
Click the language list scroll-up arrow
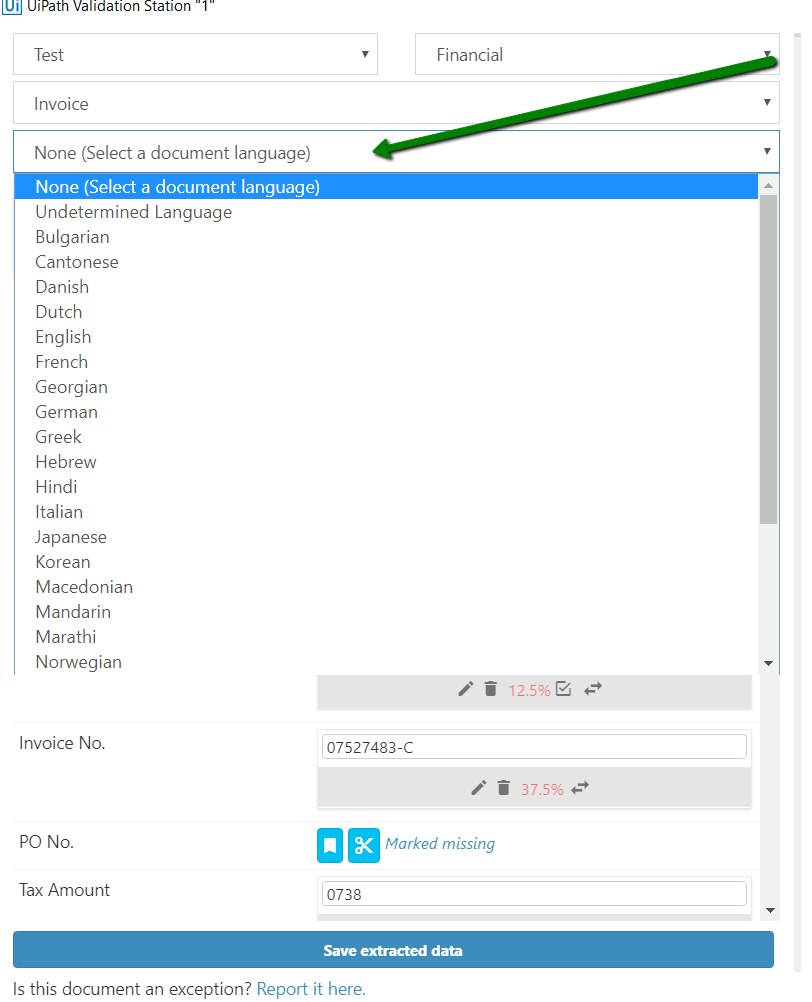(768, 185)
